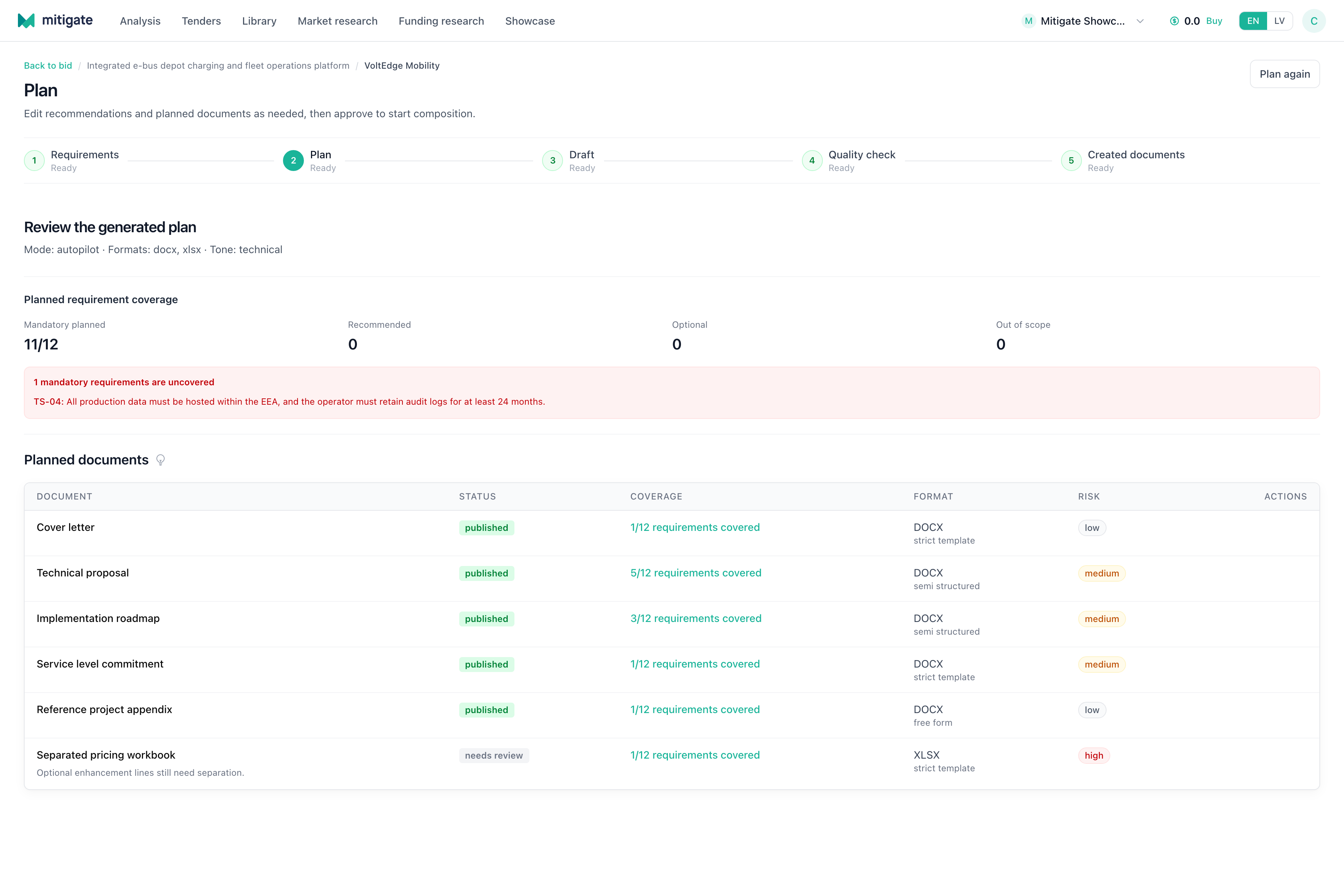Select the Cover letter document row
1344x896 pixels.
[672, 533]
